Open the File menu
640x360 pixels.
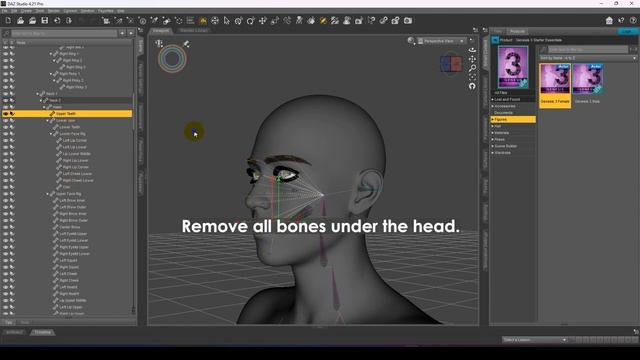coord(5,11)
